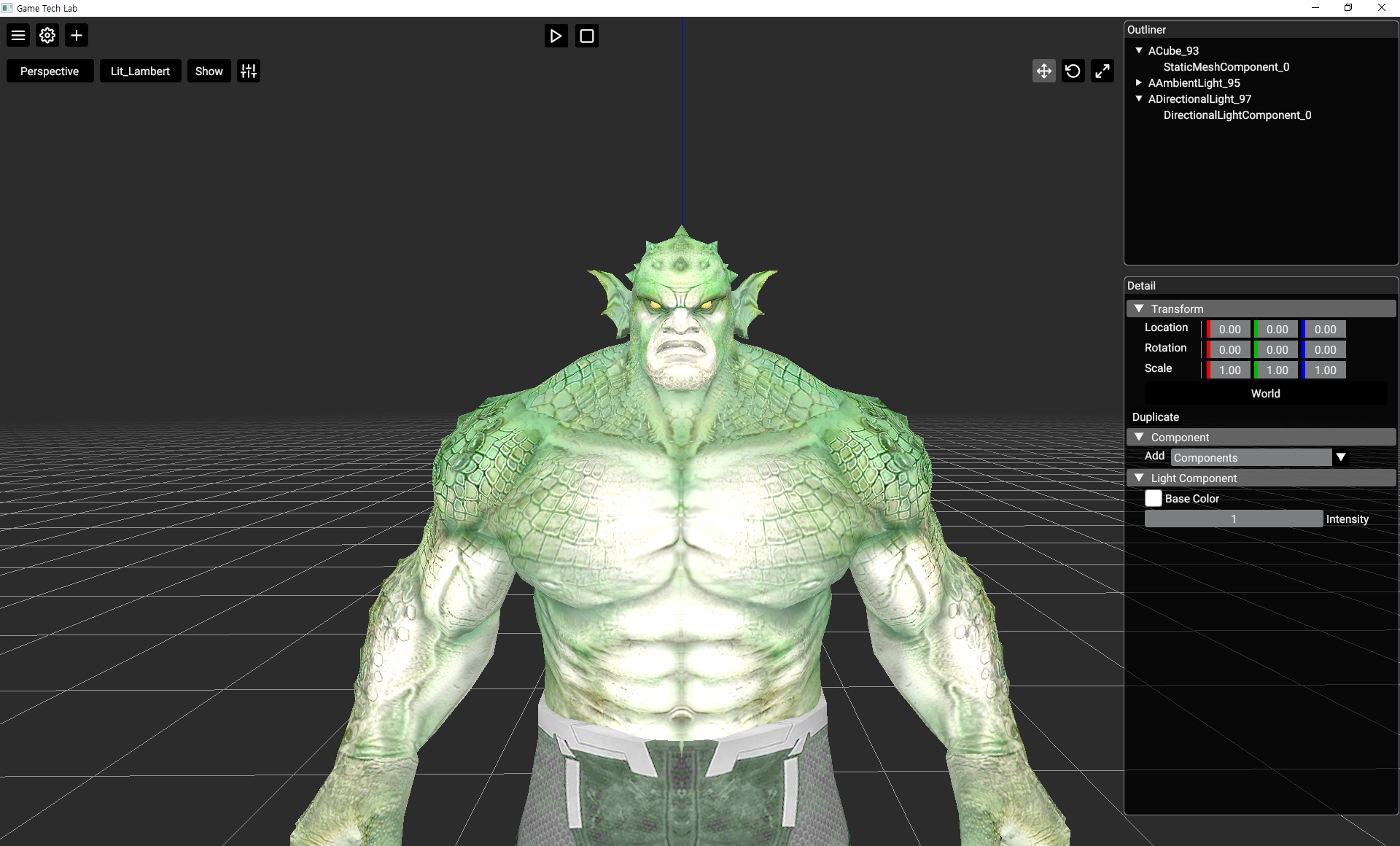This screenshot has height=846, width=1400.
Task: Collapse the ACube_93 tree node
Action: [1139, 50]
